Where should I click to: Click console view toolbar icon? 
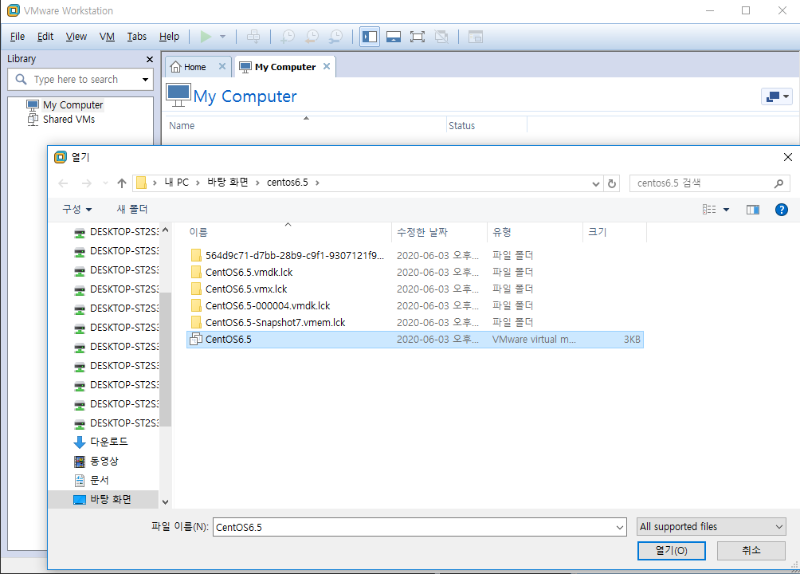(476, 37)
